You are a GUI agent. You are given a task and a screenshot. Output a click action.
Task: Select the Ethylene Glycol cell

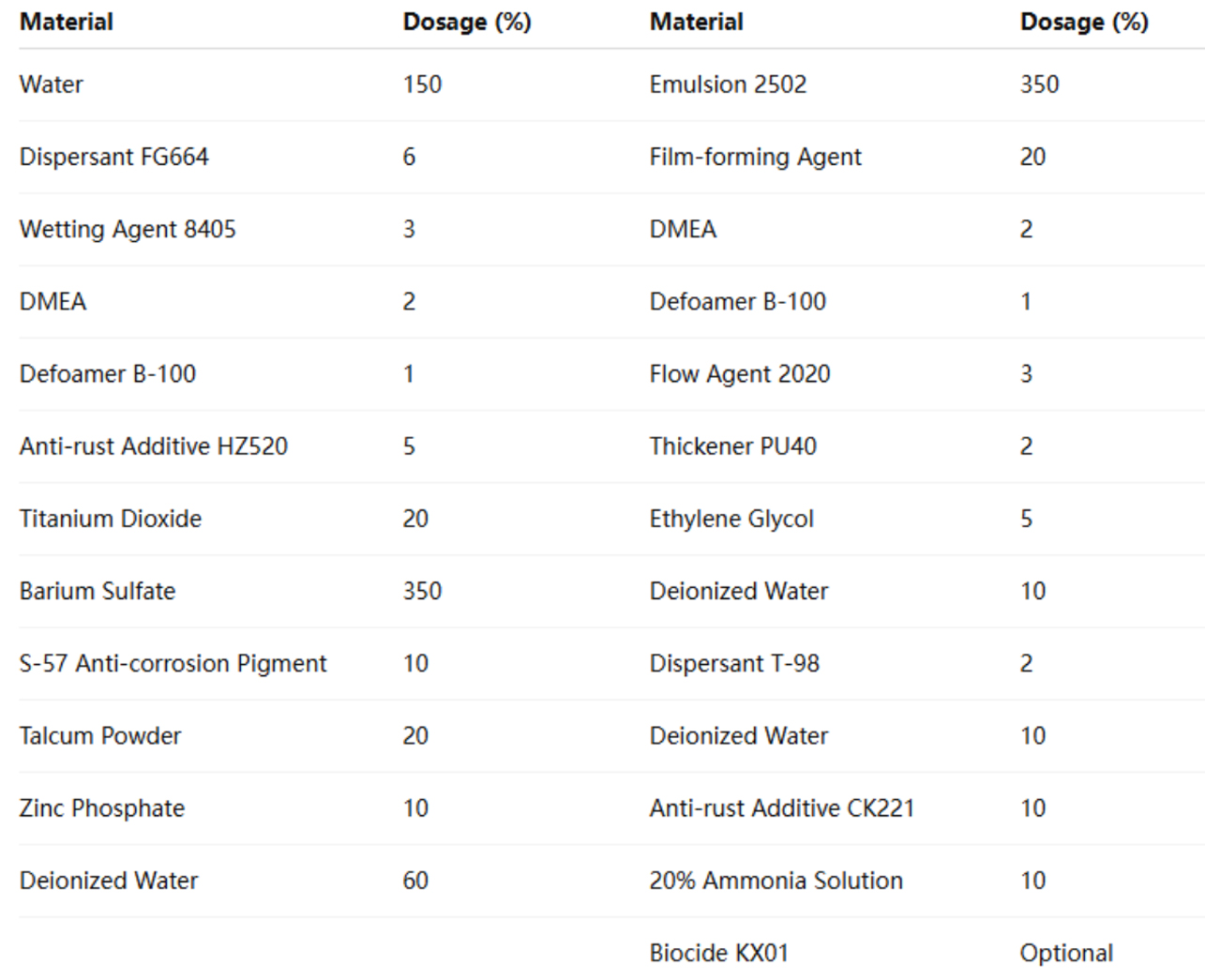coord(731,519)
